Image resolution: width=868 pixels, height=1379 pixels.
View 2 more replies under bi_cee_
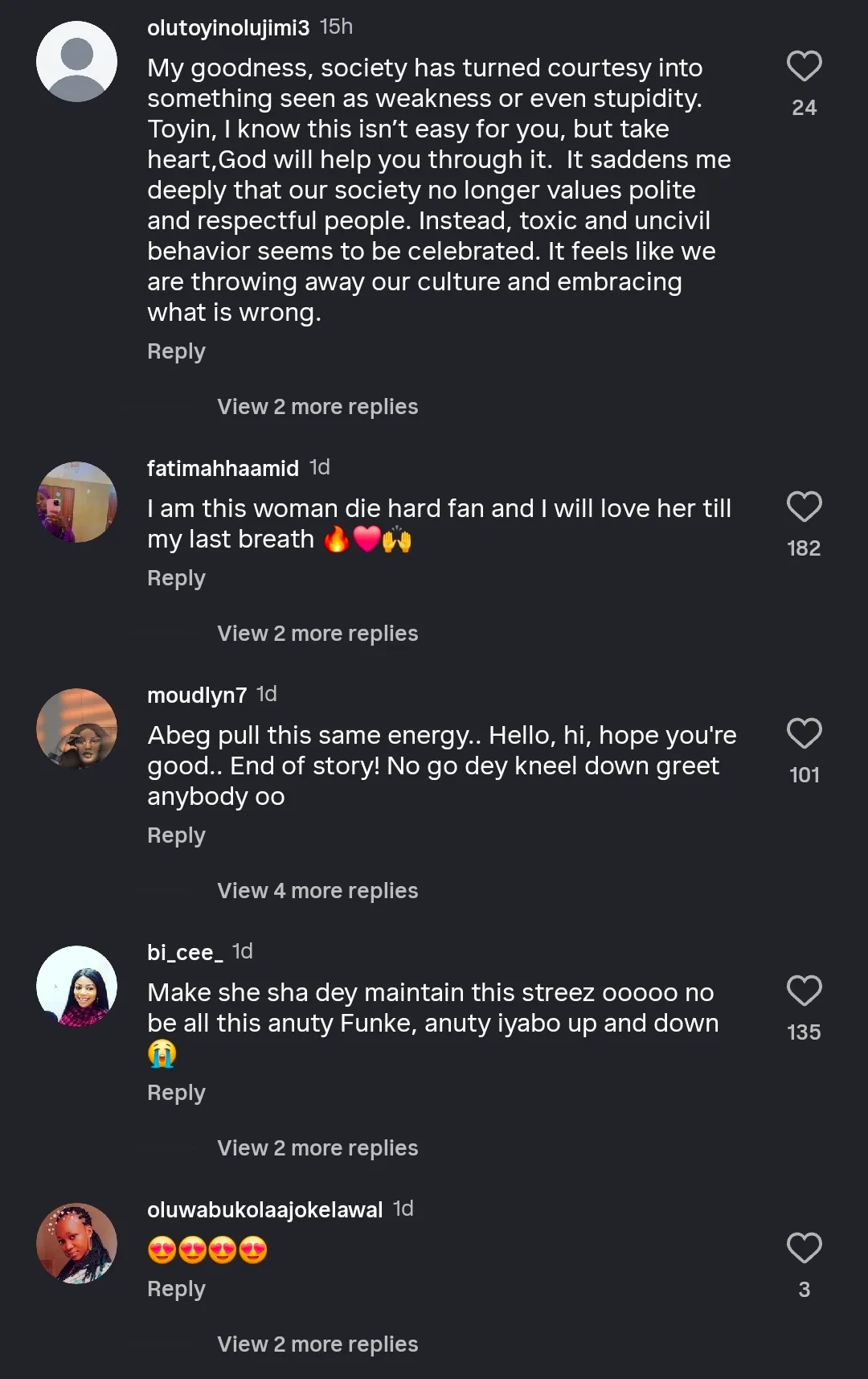pyautogui.click(x=317, y=1148)
